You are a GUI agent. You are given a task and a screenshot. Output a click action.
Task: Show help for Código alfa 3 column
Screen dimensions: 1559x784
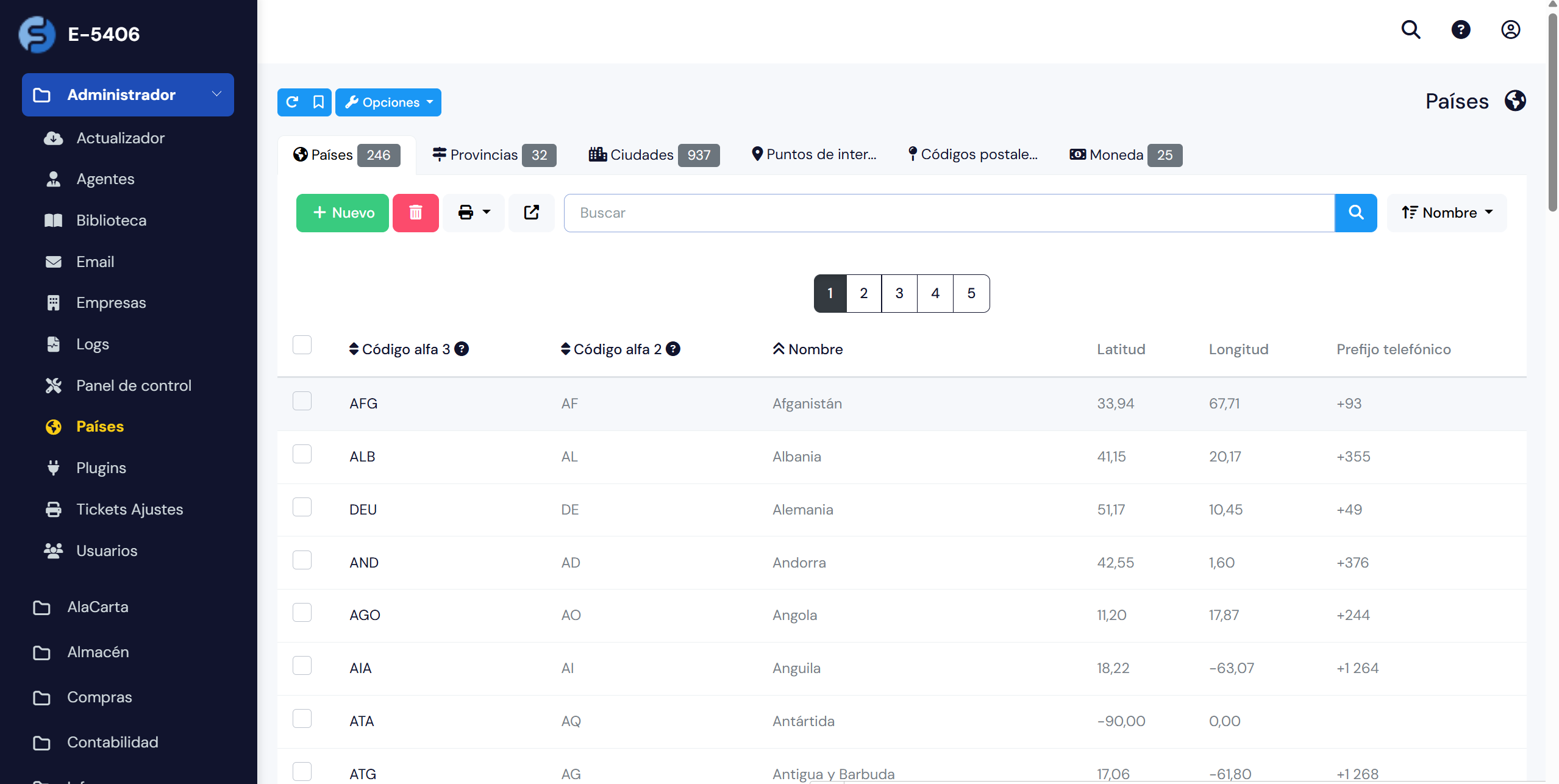462,349
